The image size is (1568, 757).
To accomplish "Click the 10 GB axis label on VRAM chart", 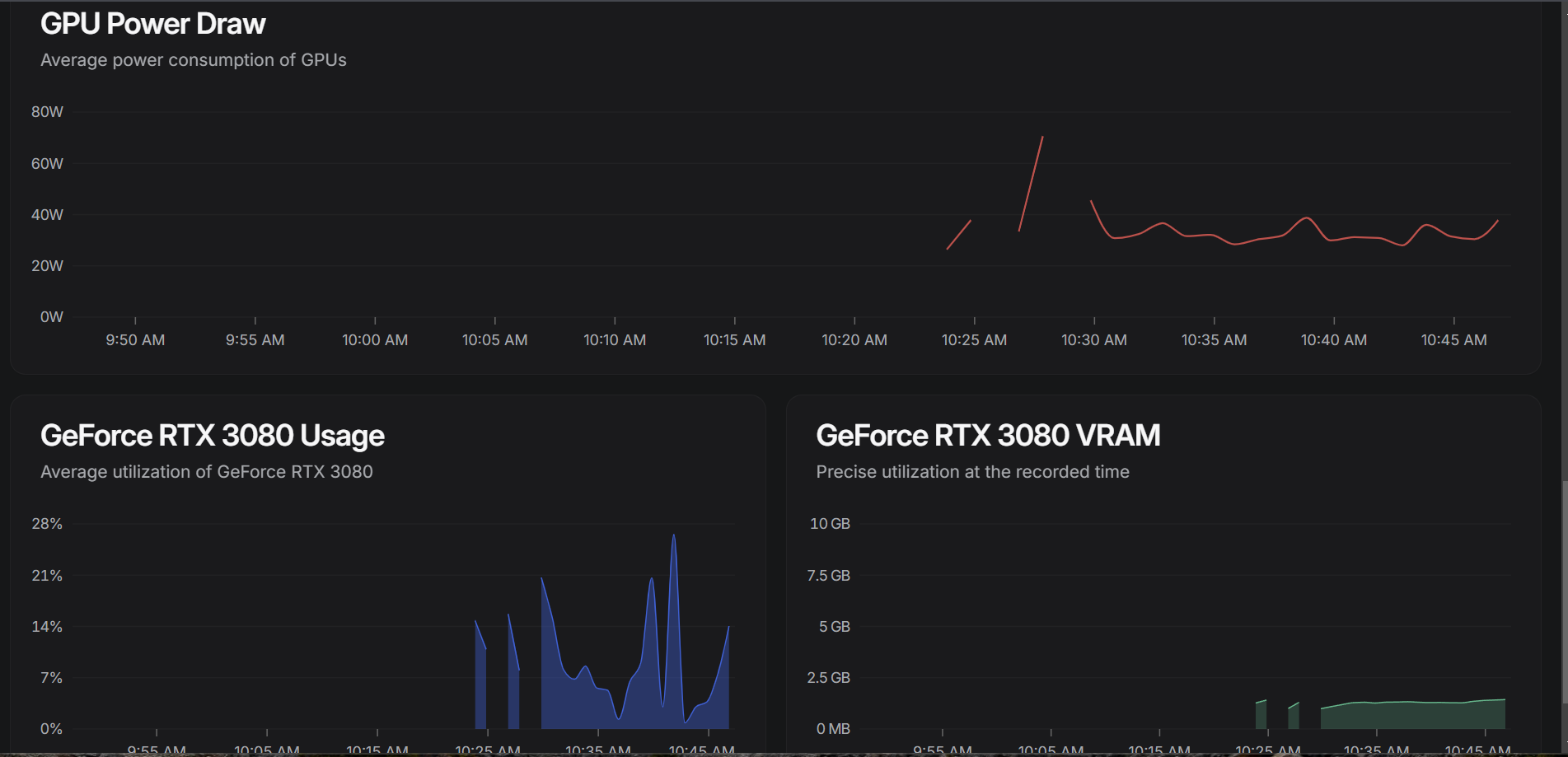I will pos(828,523).
